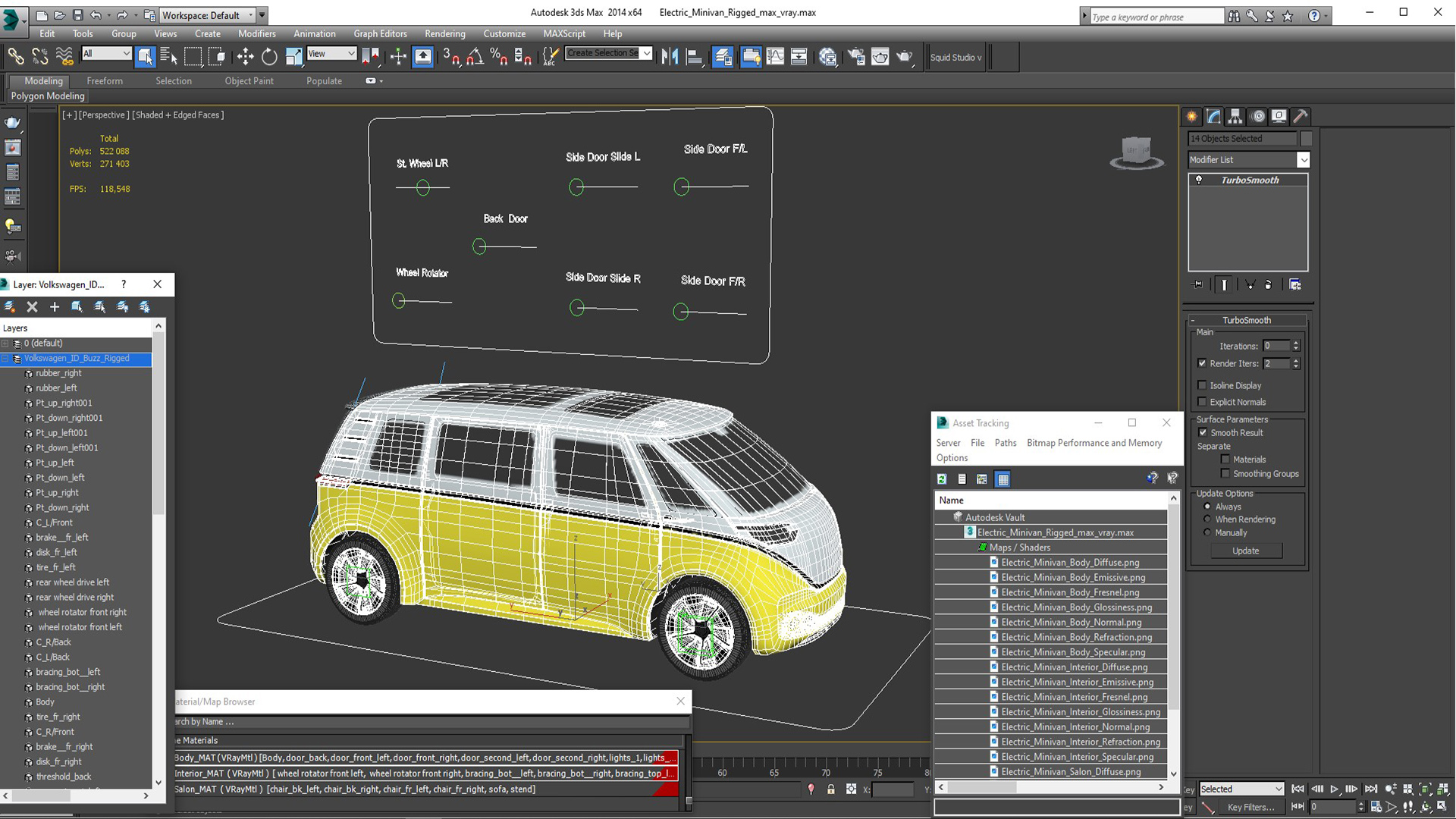
Task: Go to the end frame
Action: (1371, 789)
